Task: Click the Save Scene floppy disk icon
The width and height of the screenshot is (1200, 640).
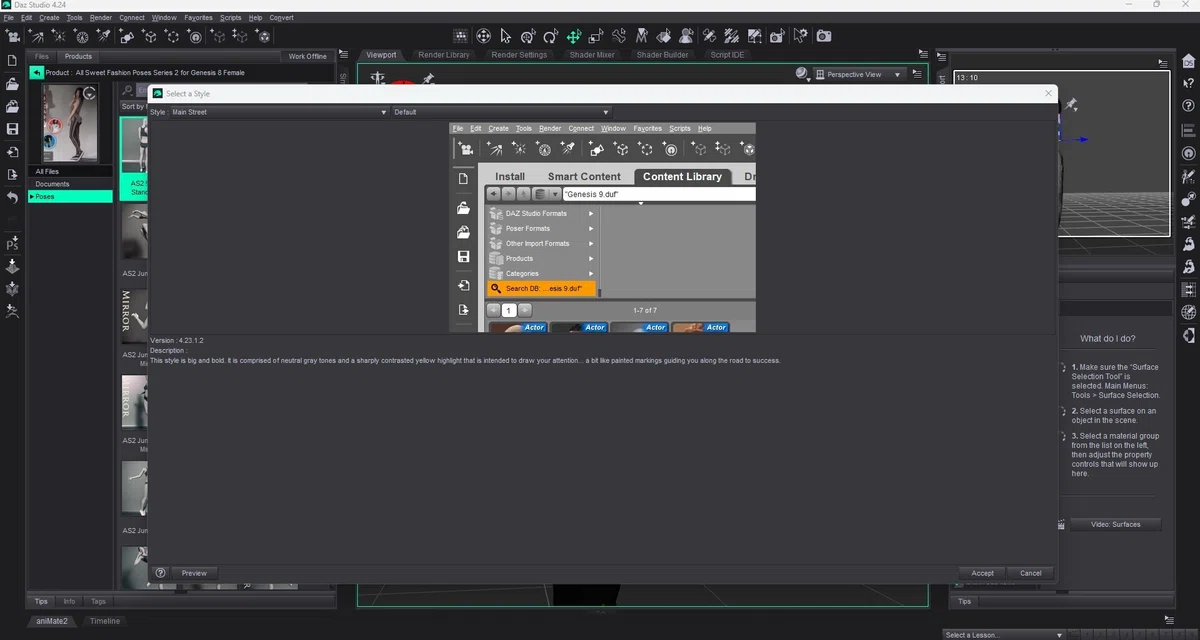Action: 13,129
